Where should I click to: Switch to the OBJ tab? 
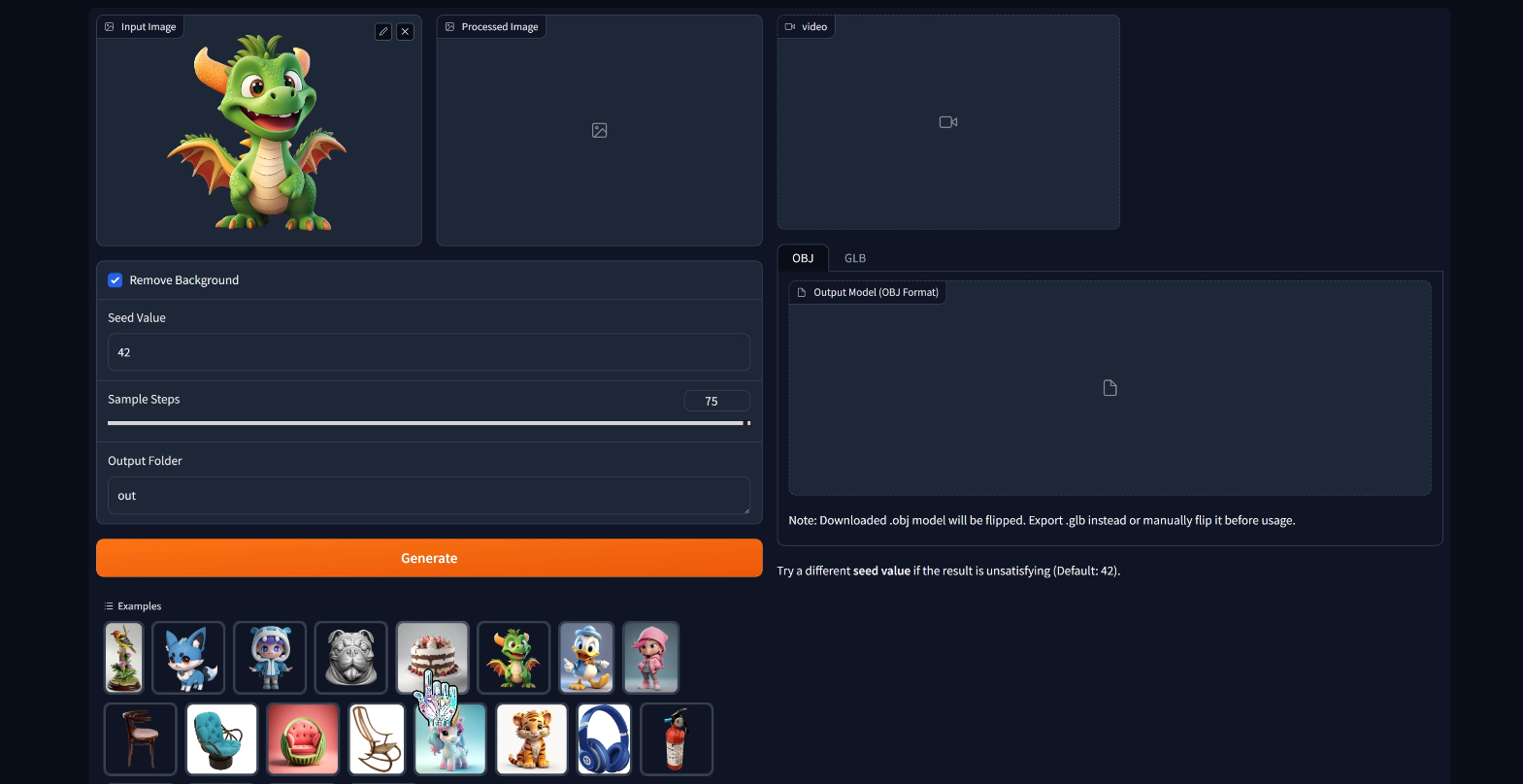click(x=803, y=258)
